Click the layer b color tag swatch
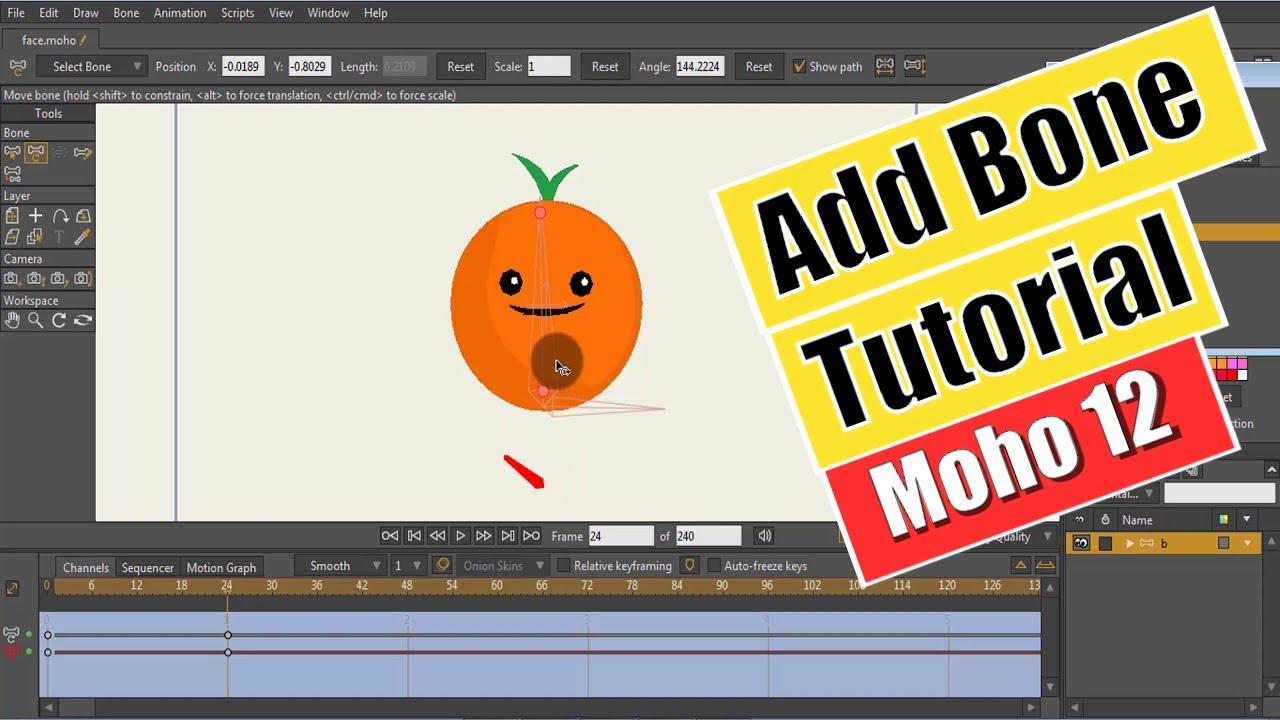 tap(1223, 543)
